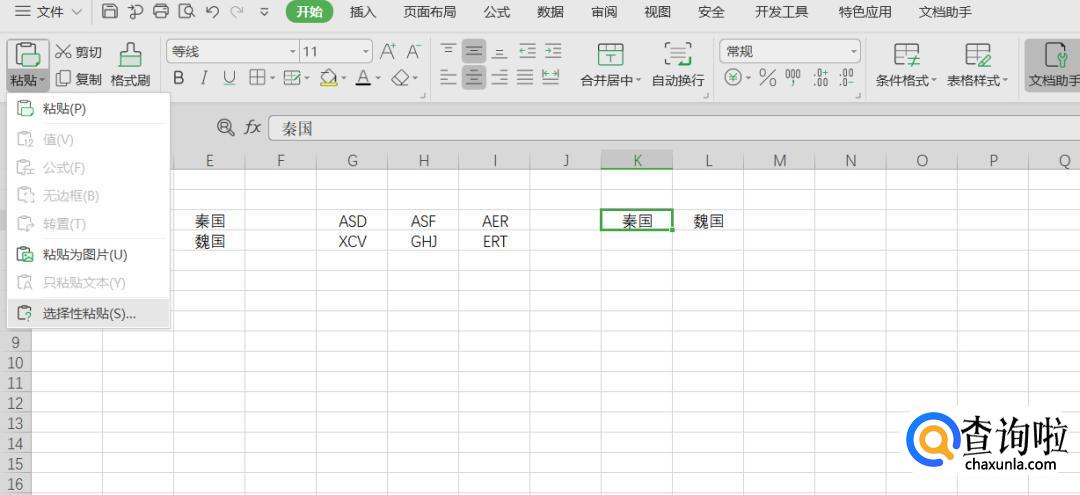
Task: Click the Print Preview icon
Action: click(x=186, y=11)
